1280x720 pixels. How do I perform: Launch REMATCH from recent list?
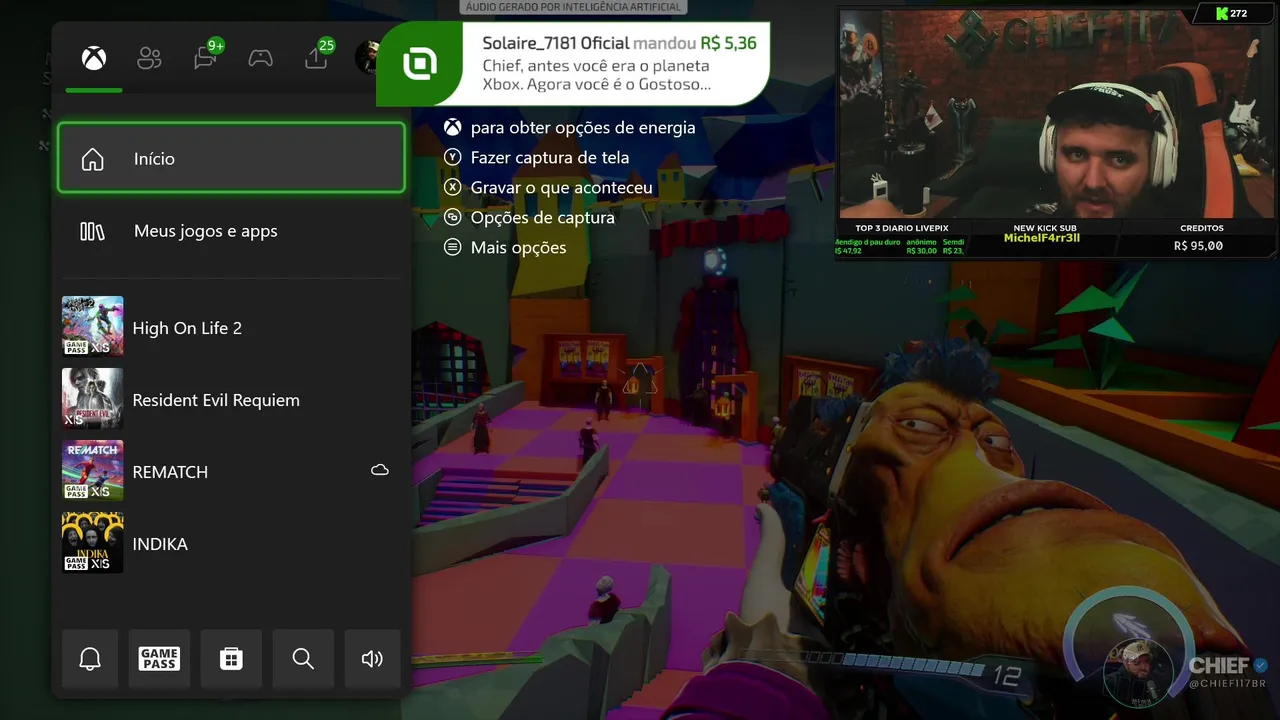(x=231, y=471)
